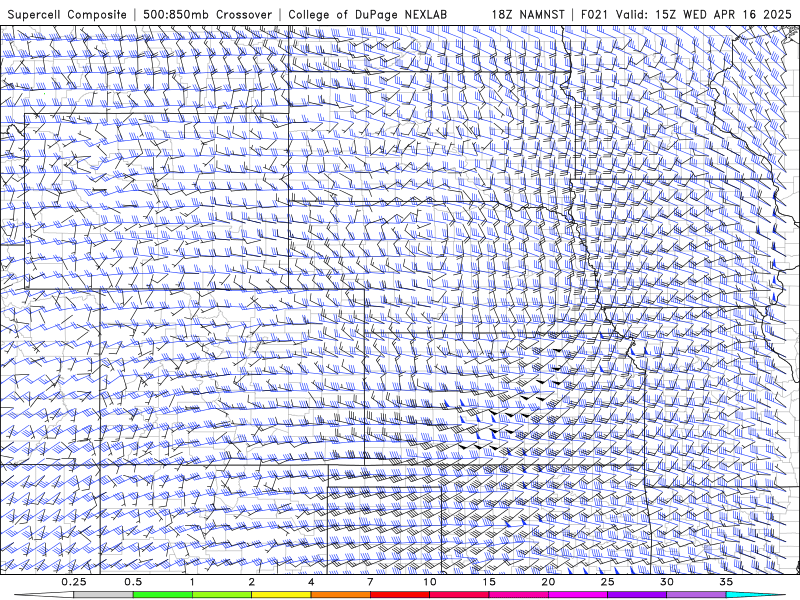This screenshot has width=800, height=600.
Task: Click the red 7–10 legend color segment
Action: coord(399,595)
